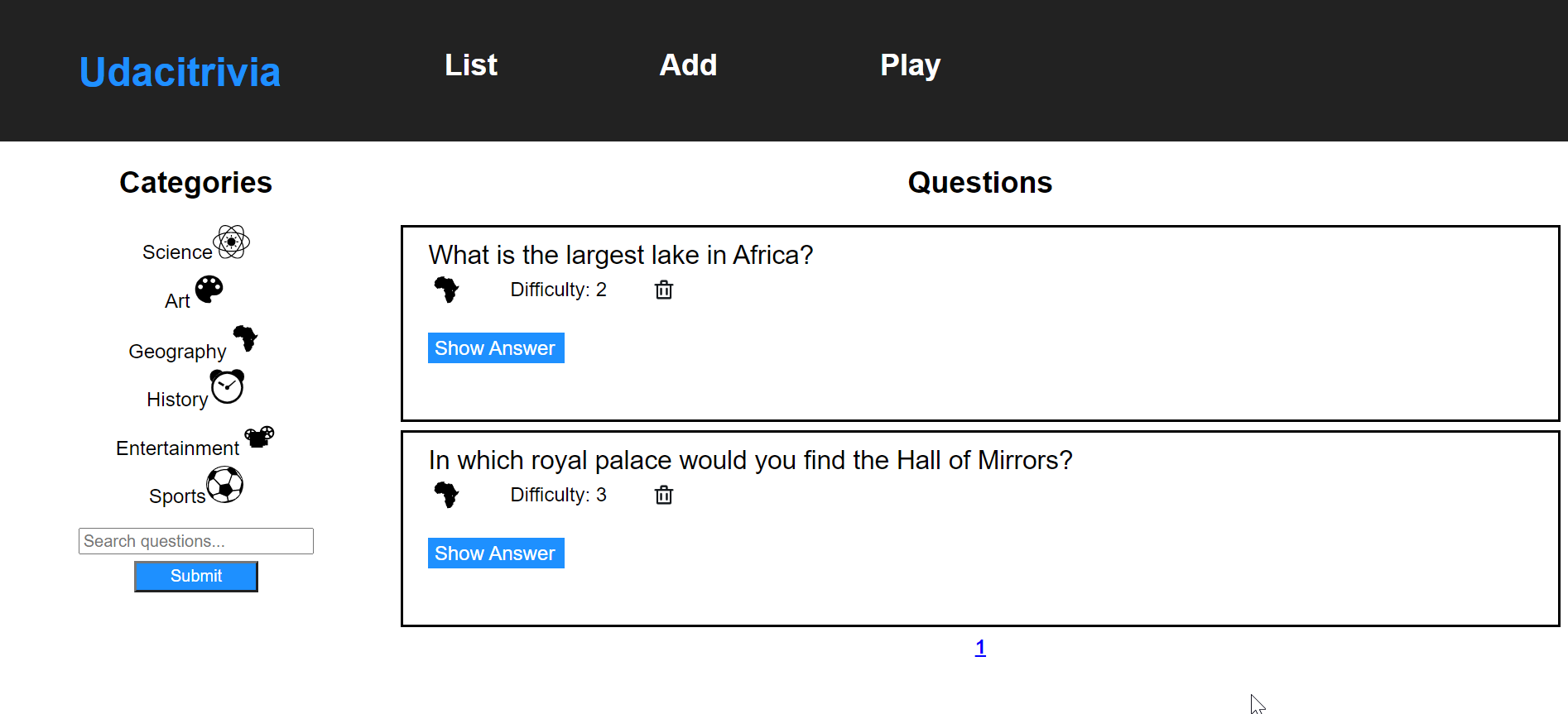
Task: Click the category icon on the Hall of Mirrors question
Action: 446,495
